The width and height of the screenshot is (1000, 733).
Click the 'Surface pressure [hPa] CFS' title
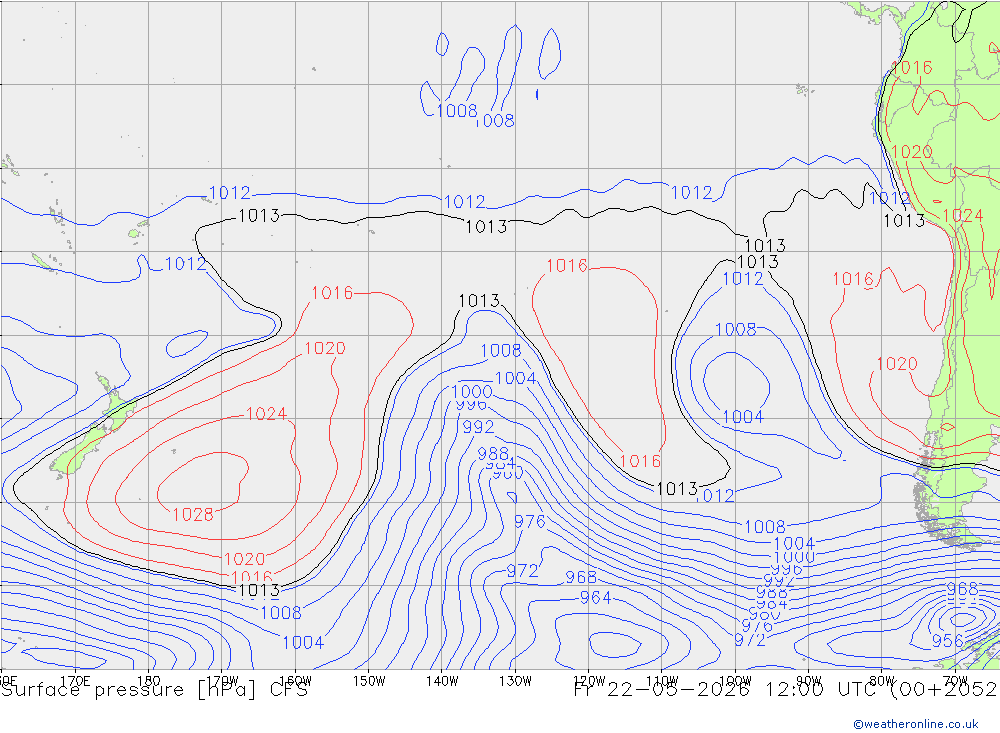pos(154,690)
